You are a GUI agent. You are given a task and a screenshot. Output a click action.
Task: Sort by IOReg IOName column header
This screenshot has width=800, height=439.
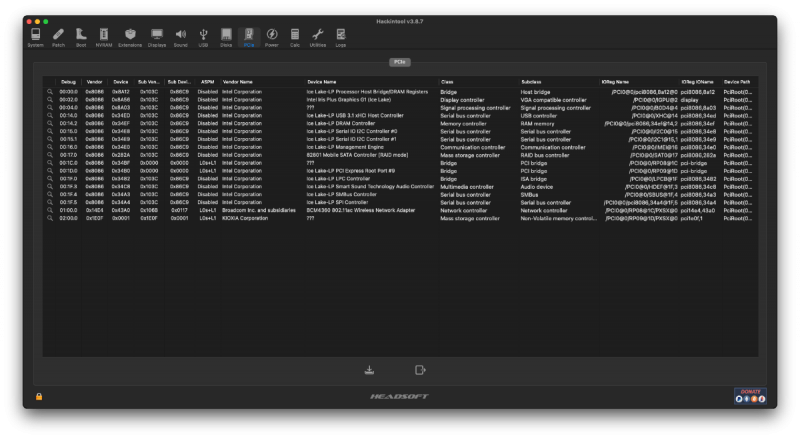point(700,82)
